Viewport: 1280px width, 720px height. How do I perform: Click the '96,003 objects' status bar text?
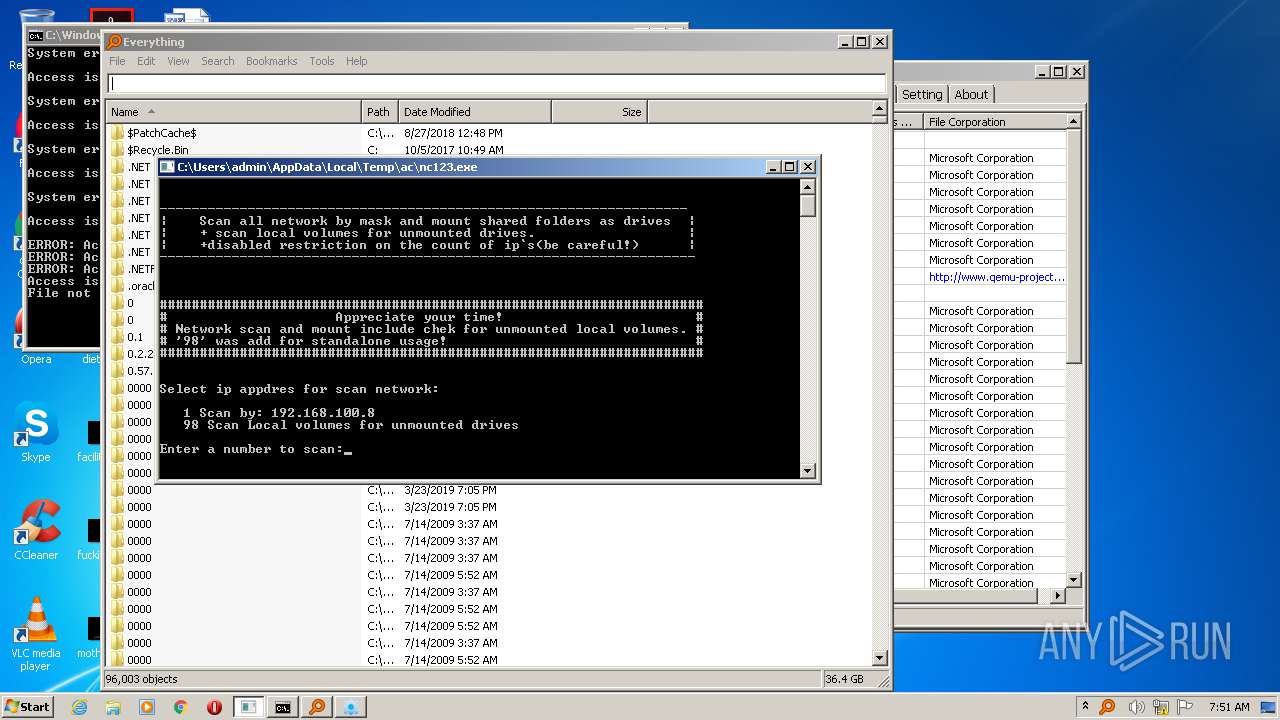[x=142, y=679]
